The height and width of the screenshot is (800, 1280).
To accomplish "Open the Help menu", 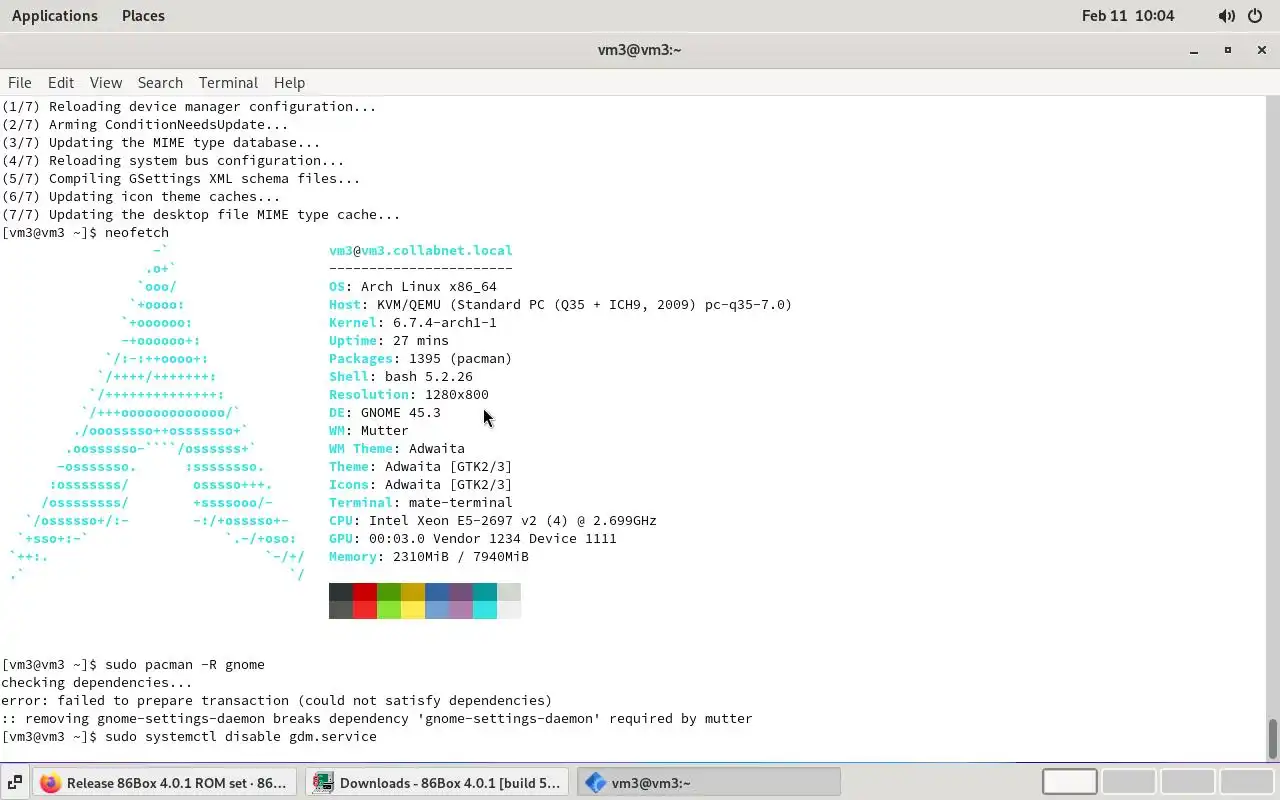I will (x=289, y=83).
